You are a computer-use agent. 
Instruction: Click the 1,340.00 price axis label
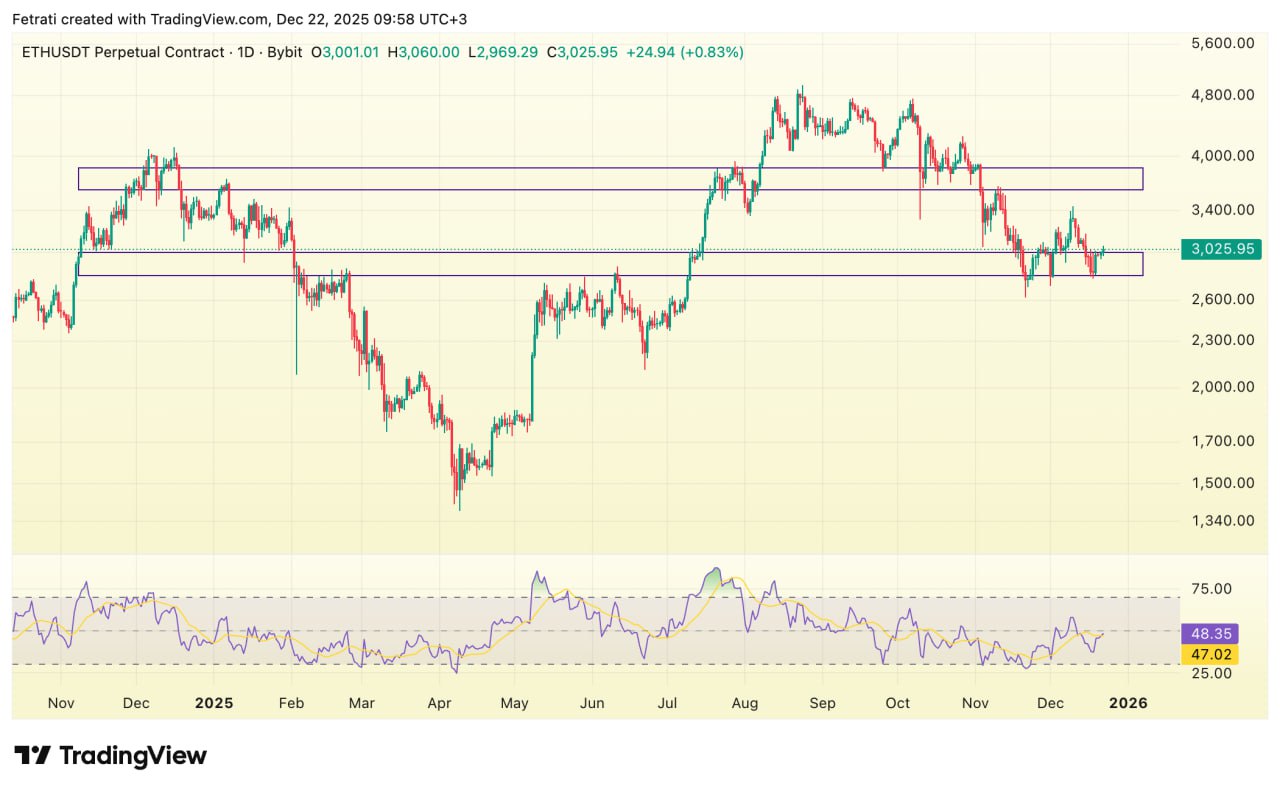pyautogui.click(x=1216, y=521)
